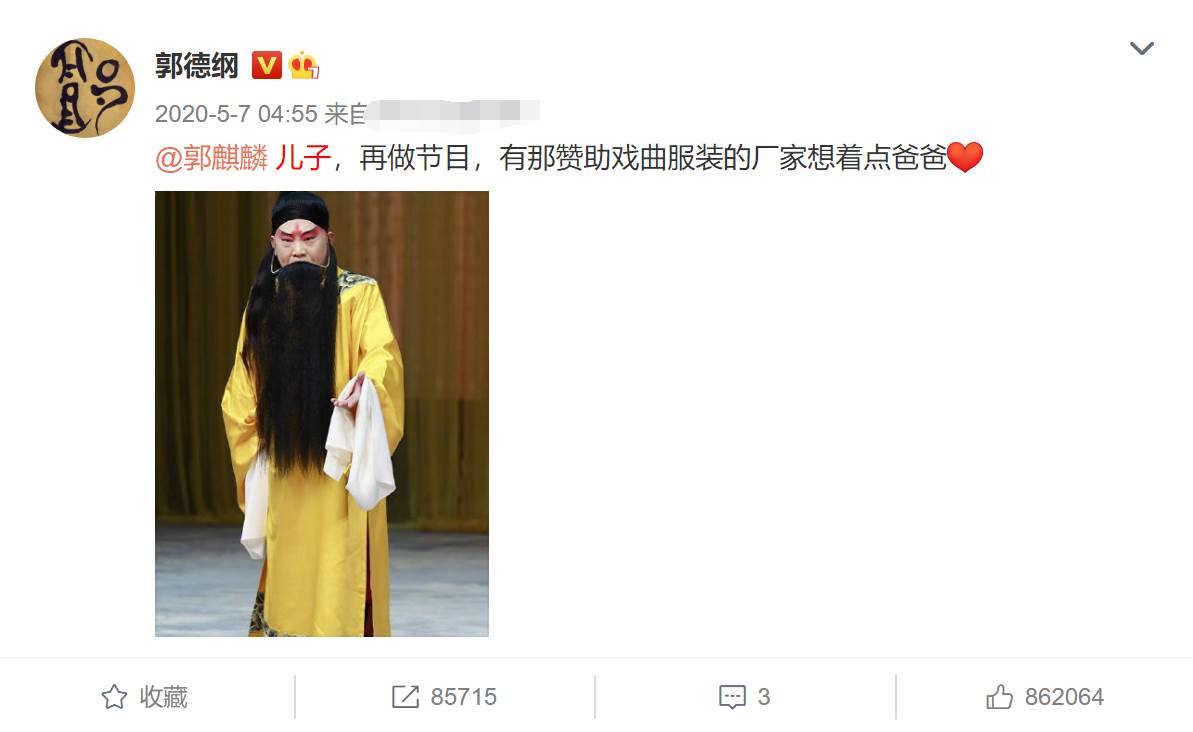Open 郭德纲's profile avatar
Viewport: 1193px width, 732px height.
pyautogui.click(x=85, y=88)
